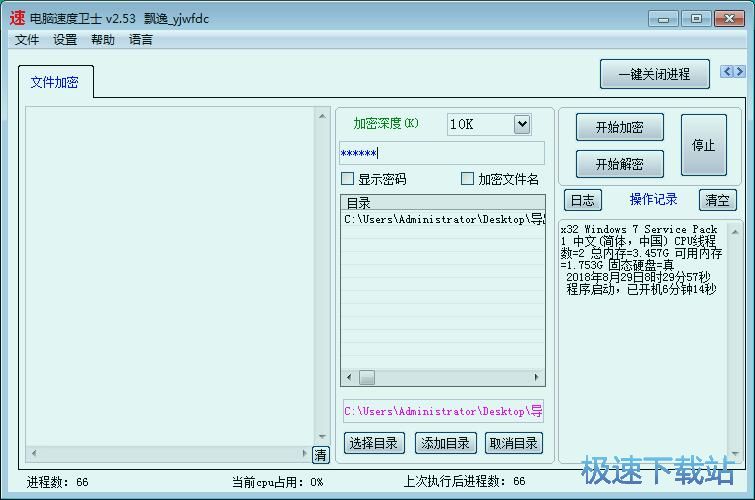Click the red 速 application icon
The image size is (755, 500).
(x=17, y=18)
